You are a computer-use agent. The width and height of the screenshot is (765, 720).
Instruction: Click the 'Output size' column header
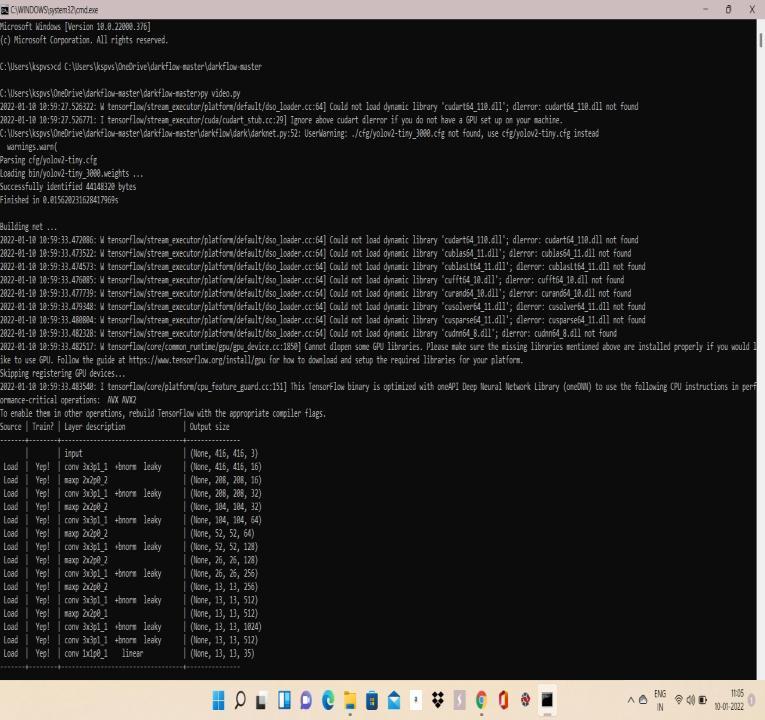point(209,426)
